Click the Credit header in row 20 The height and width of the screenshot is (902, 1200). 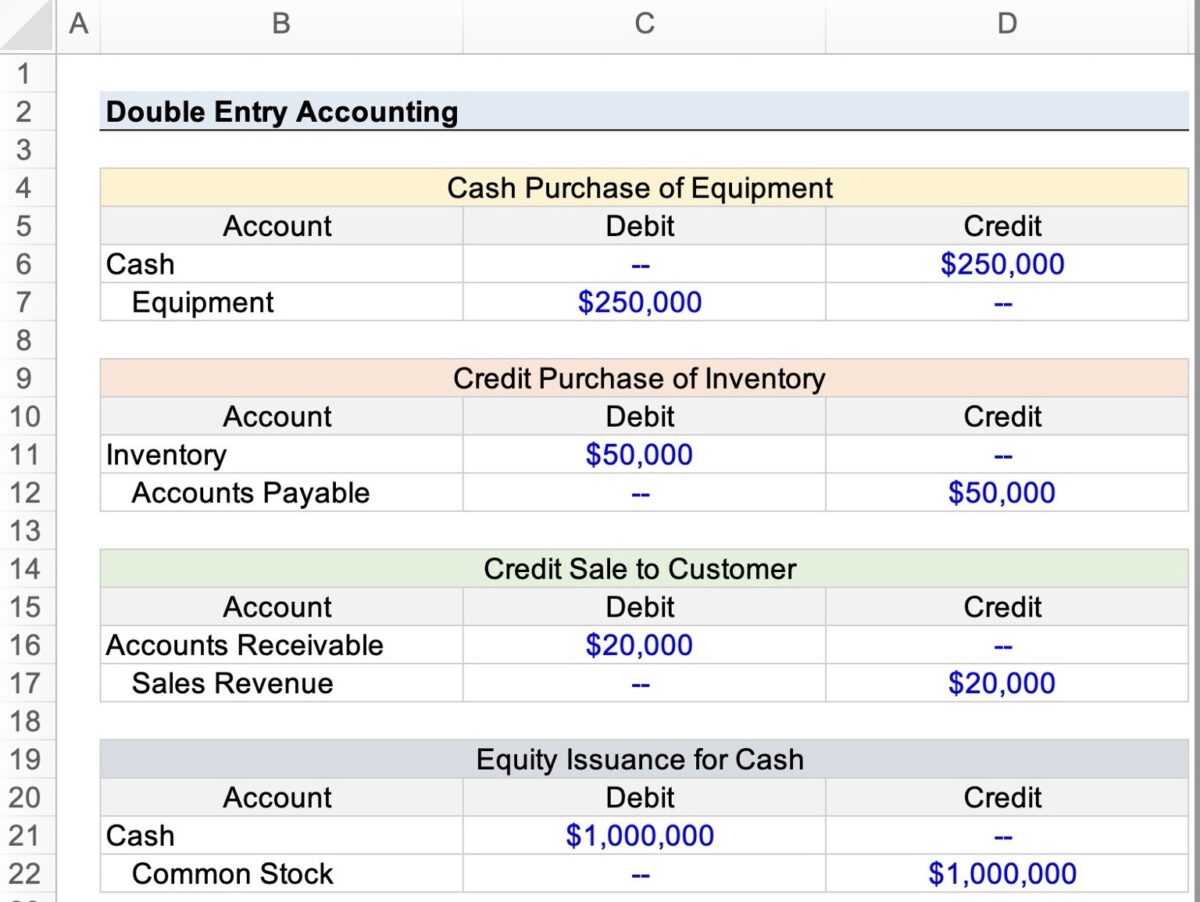1008,798
